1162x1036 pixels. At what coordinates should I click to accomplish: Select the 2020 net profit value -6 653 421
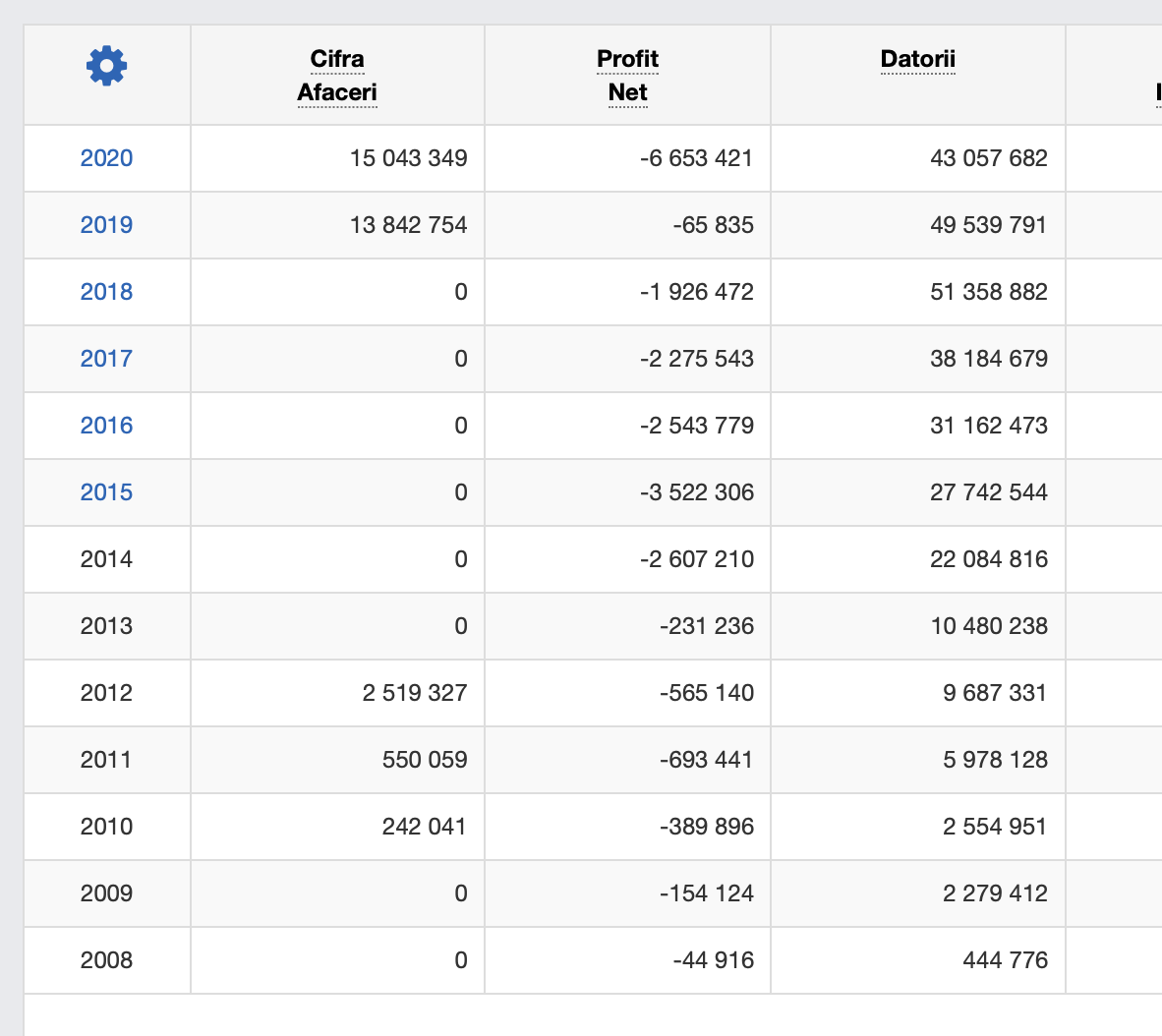(696, 158)
